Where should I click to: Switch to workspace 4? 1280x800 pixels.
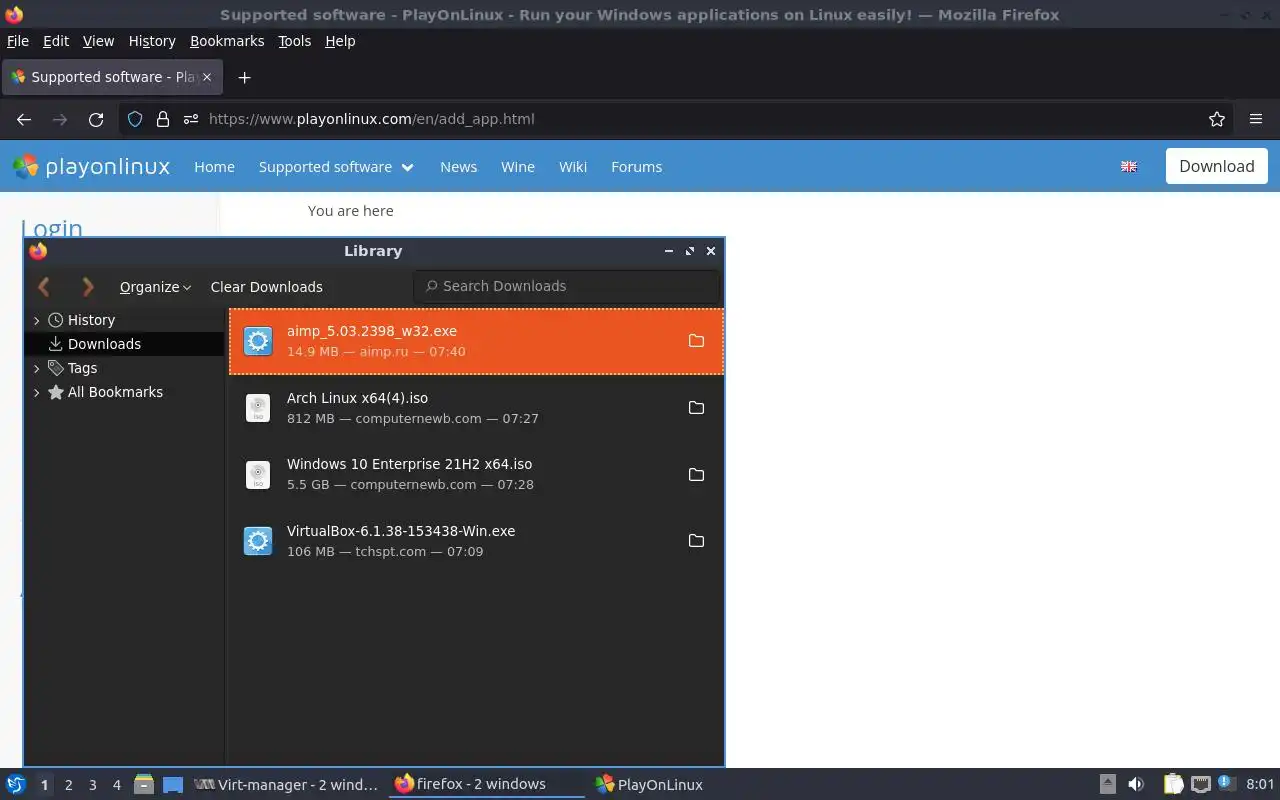click(x=116, y=785)
